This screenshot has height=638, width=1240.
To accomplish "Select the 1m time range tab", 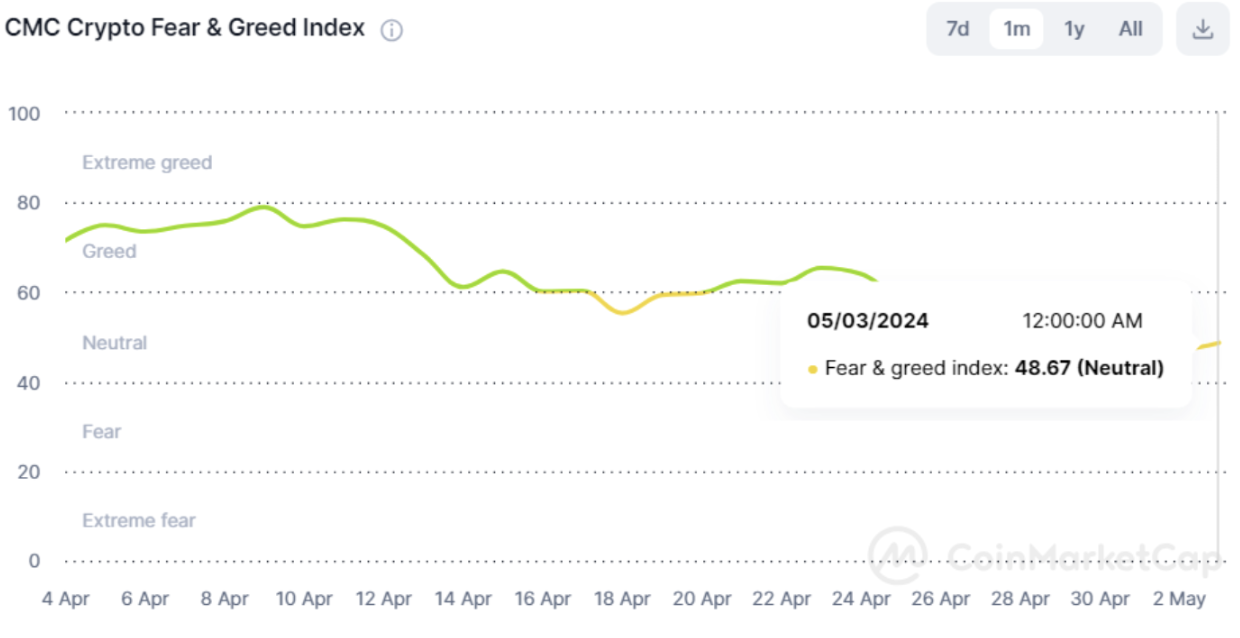I will pyautogui.click(x=1016, y=29).
